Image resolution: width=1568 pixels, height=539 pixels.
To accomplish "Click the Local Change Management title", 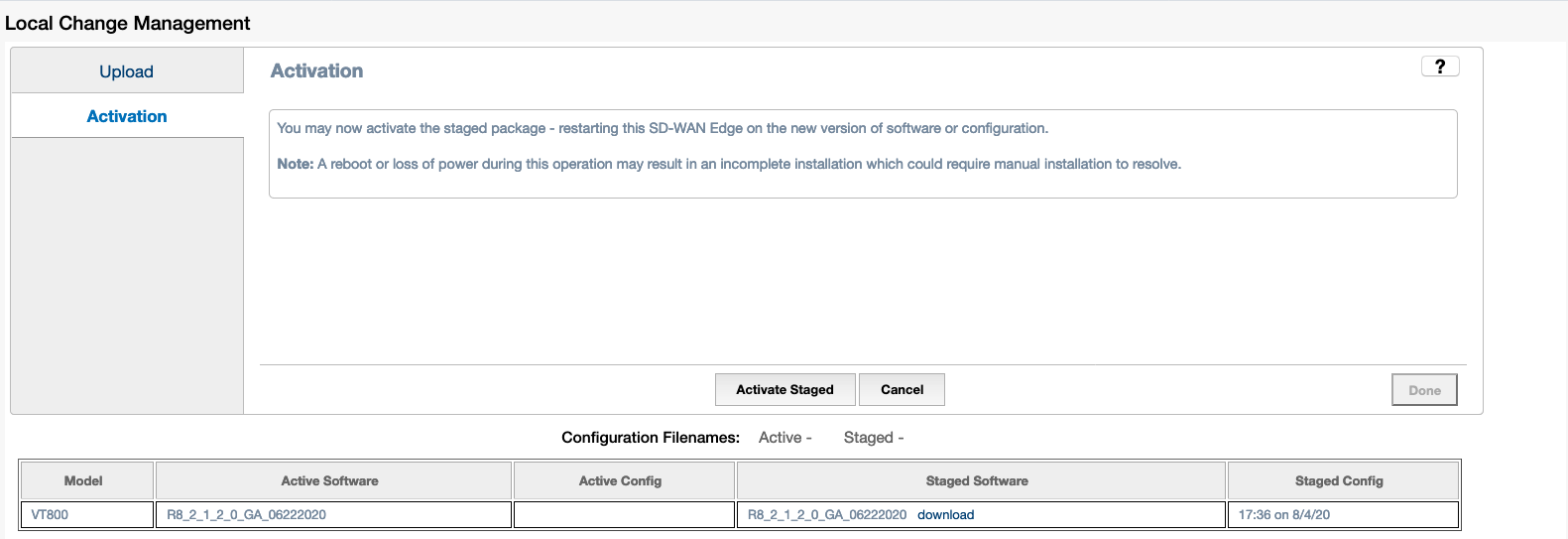I will (128, 24).
